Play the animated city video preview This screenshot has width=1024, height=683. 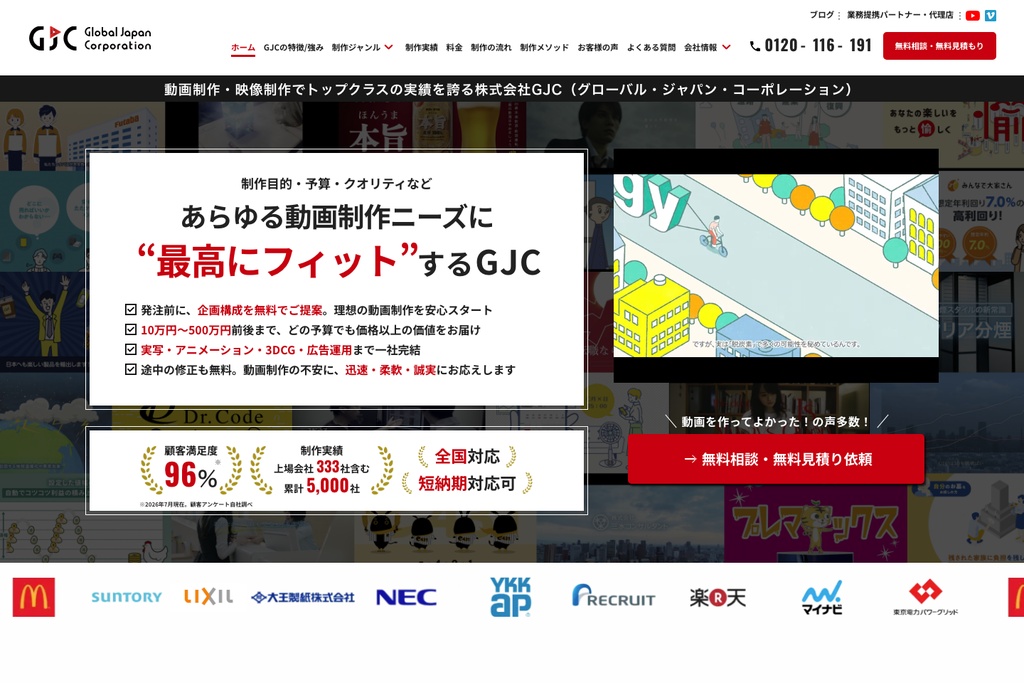[776, 265]
